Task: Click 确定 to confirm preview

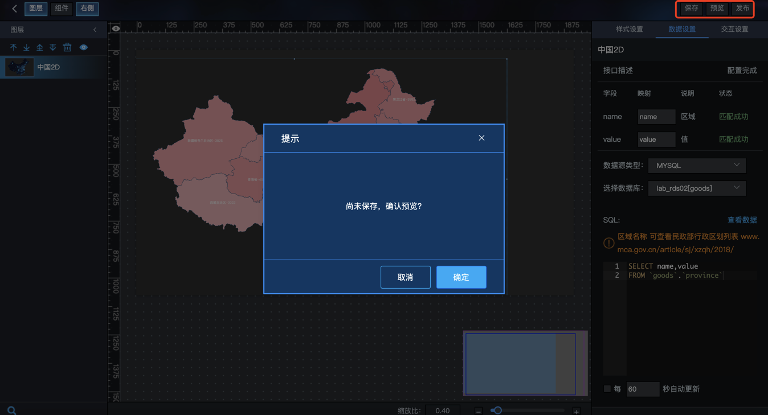Action: [x=461, y=277]
